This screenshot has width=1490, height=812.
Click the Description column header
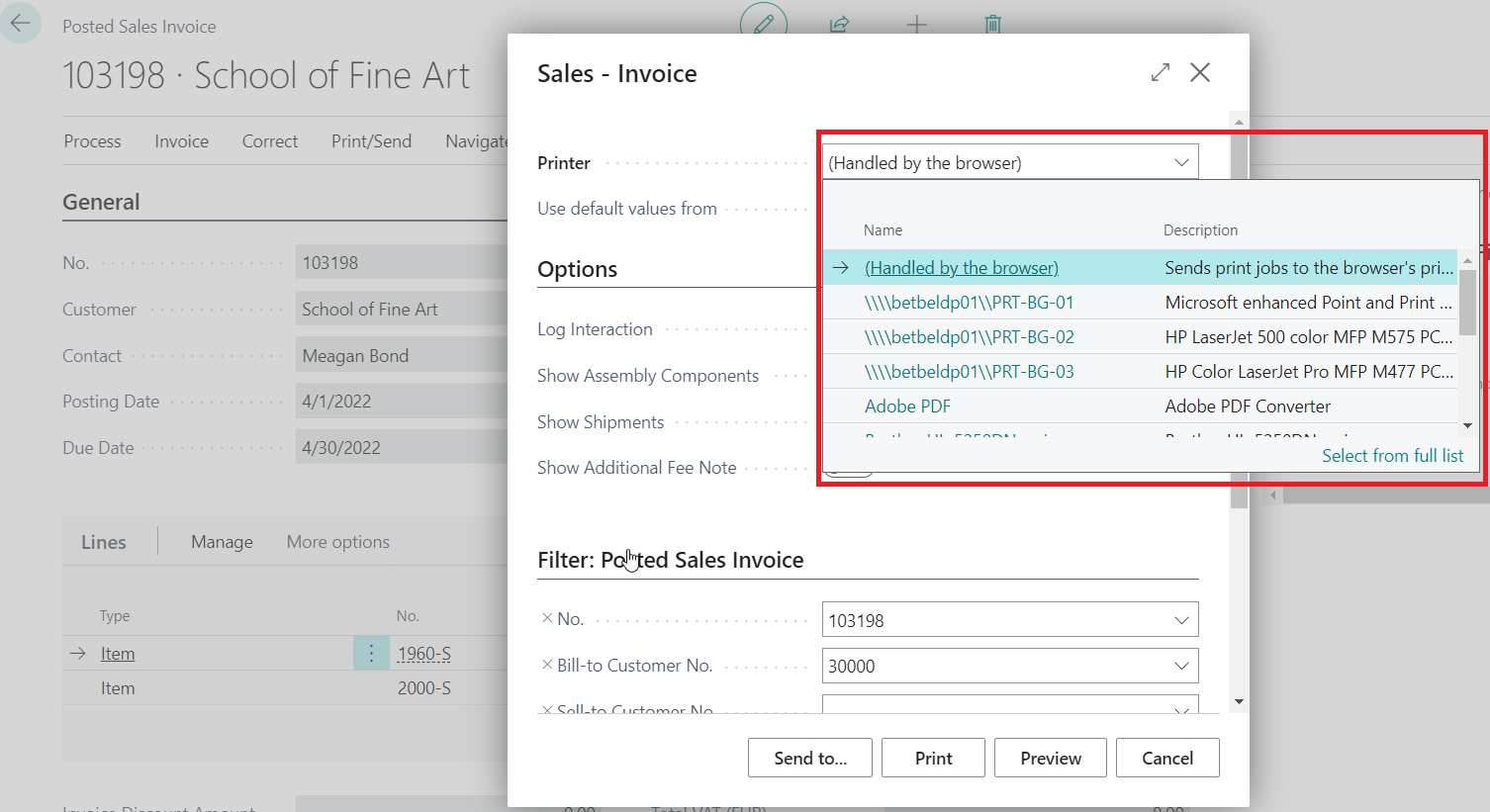[1200, 230]
